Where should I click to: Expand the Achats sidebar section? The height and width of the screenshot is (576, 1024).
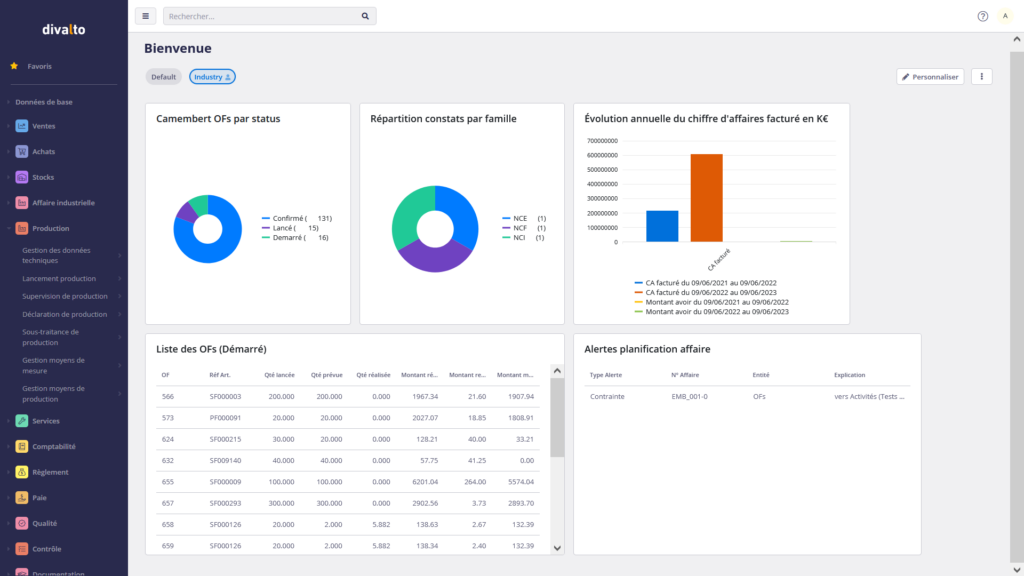[x=43, y=151]
